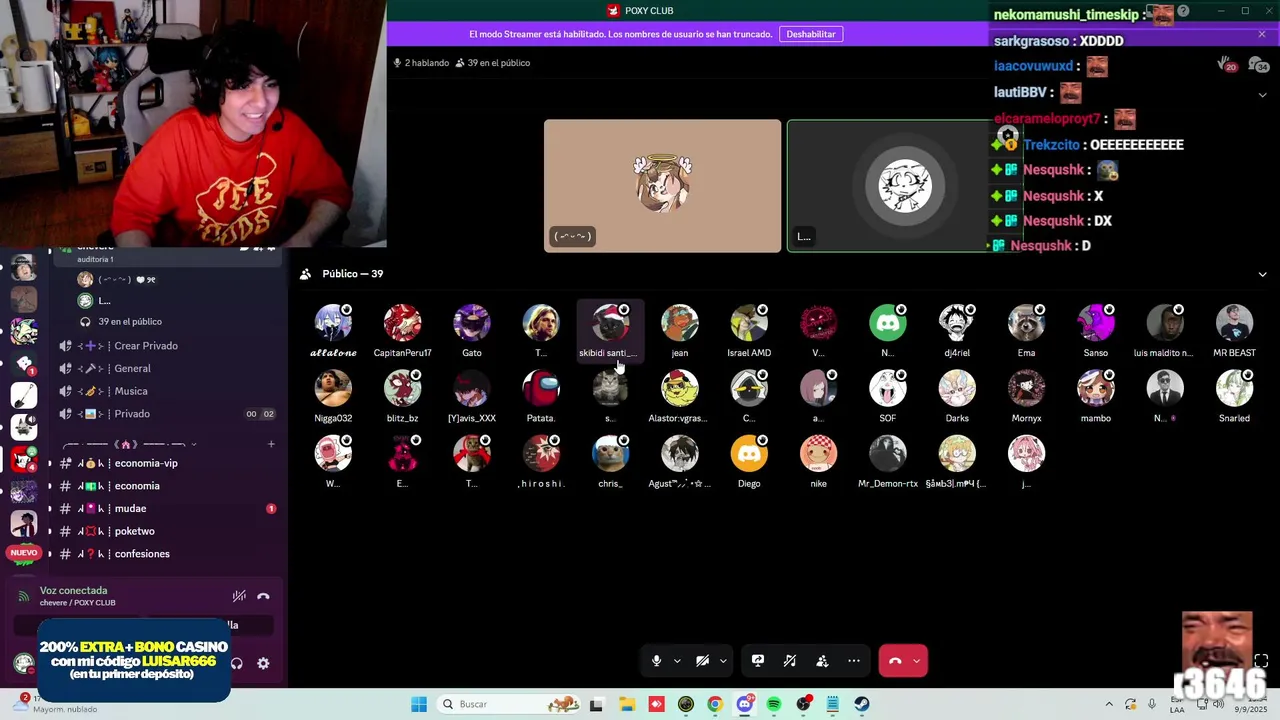The height and width of the screenshot is (720, 1280).
Task: Collapse the chat overlay with its chevron
Action: click(x=1262, y=94)
